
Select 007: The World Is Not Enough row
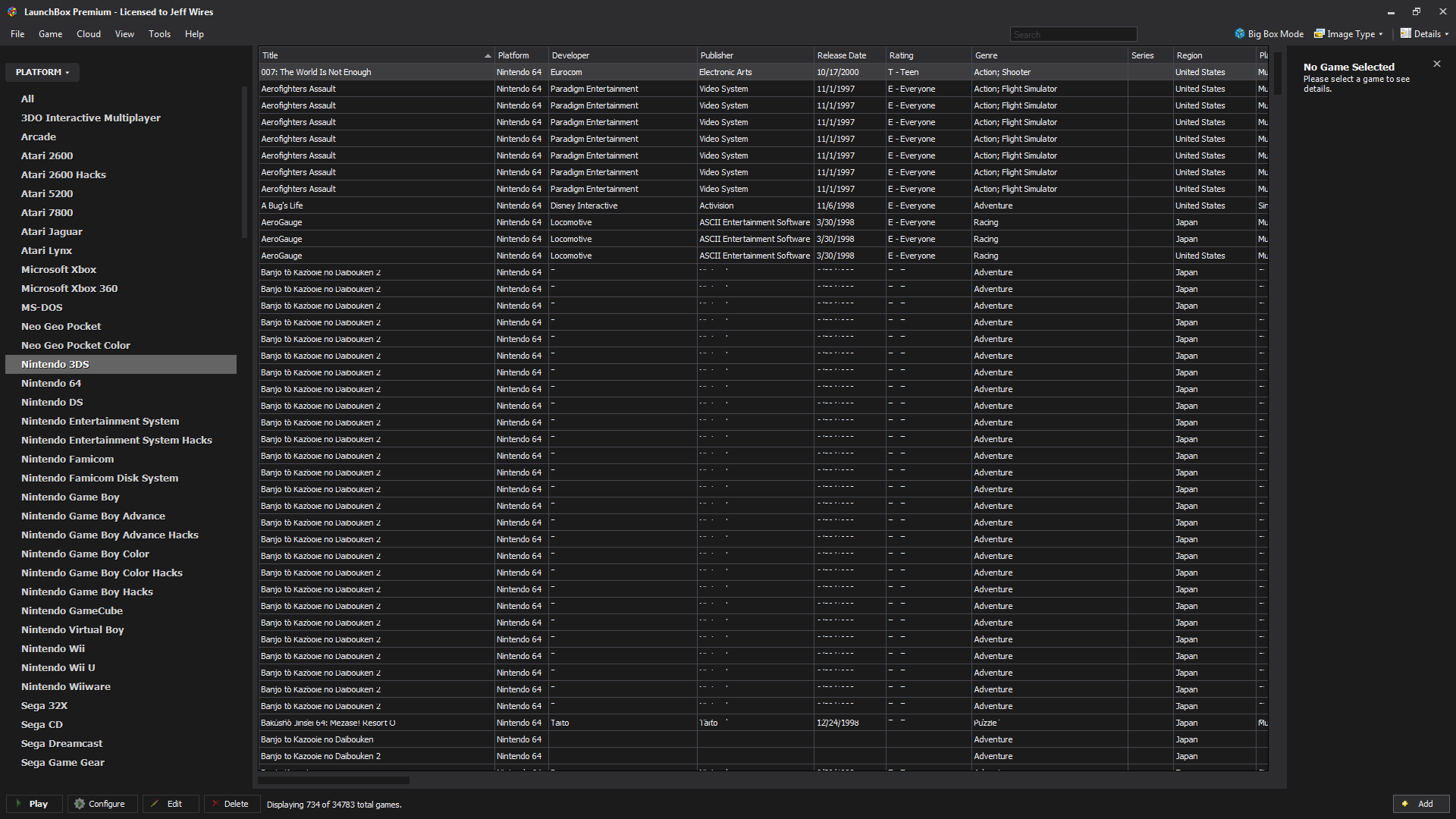(763, 72)
